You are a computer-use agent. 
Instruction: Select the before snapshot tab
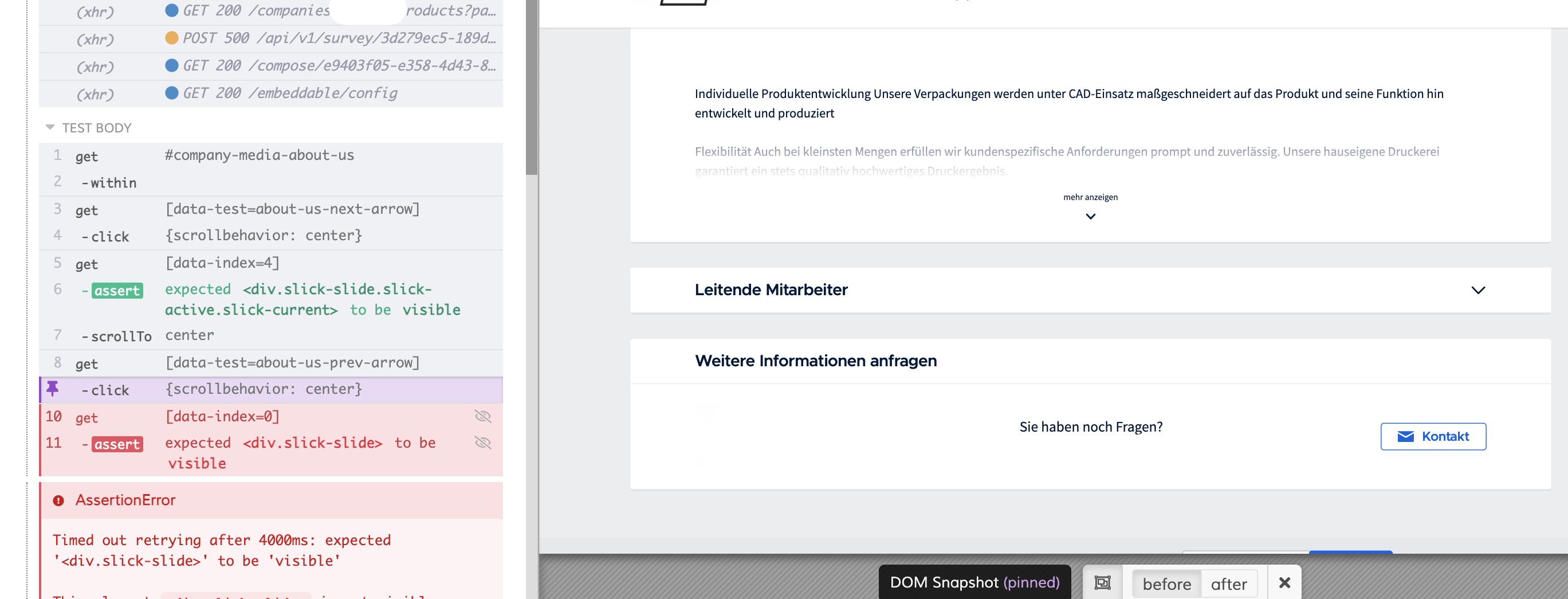point(1166,583)
